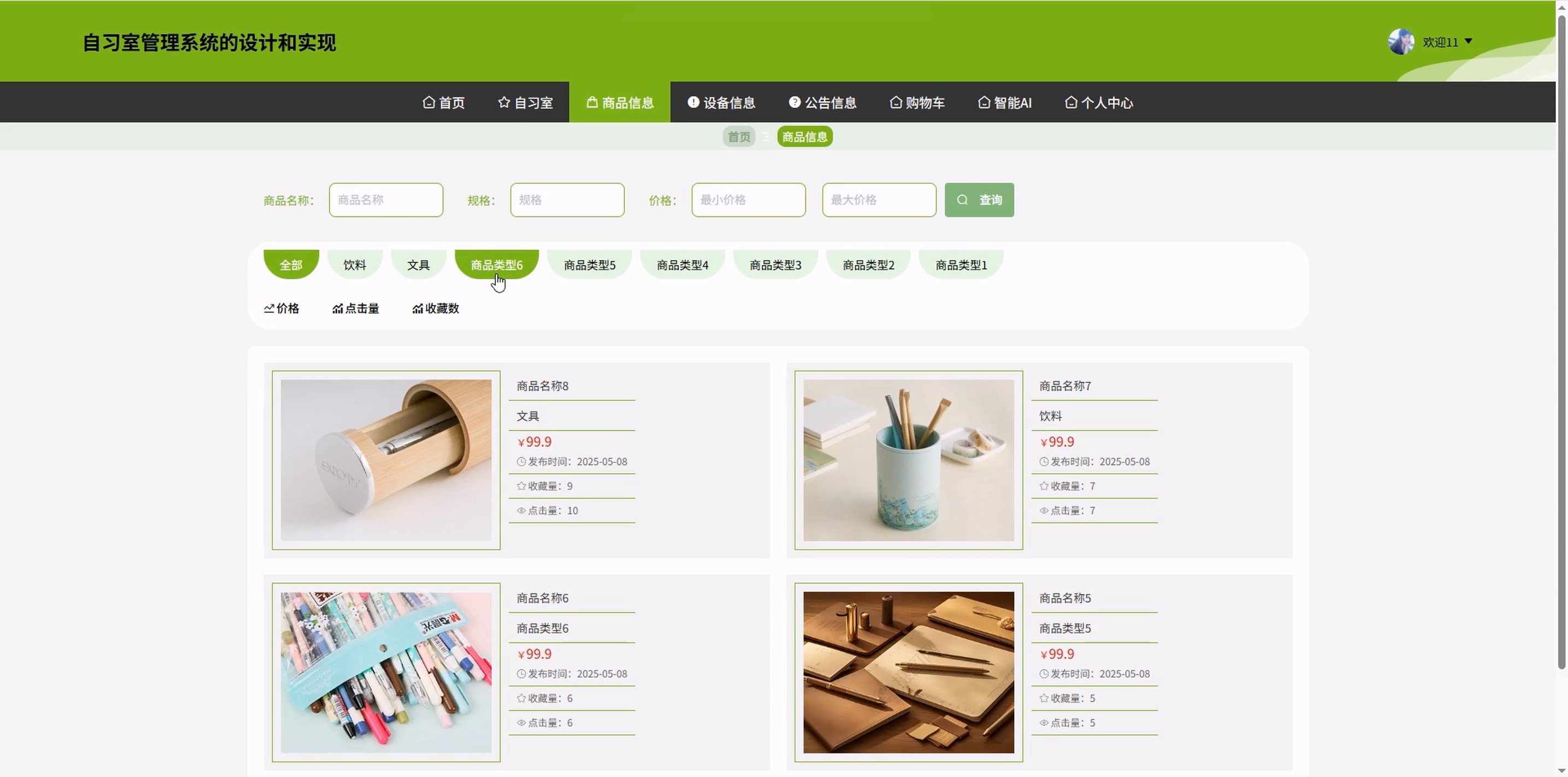Select the 全部 category filter

coord(291,264)
